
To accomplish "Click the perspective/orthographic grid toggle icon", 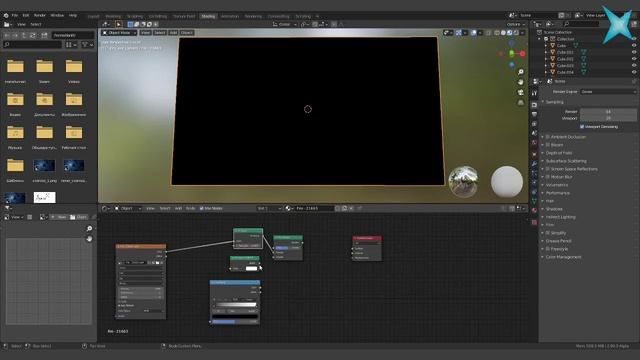I will point(521,103).
